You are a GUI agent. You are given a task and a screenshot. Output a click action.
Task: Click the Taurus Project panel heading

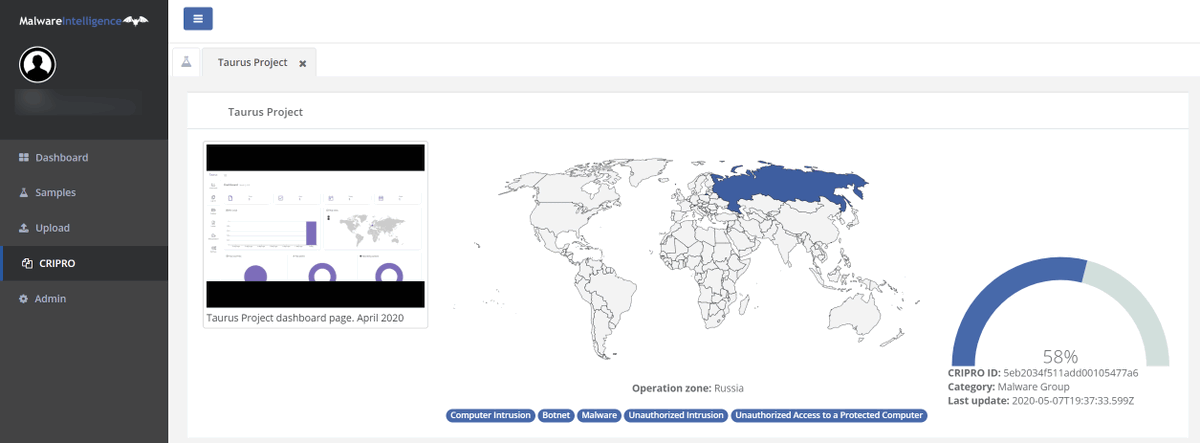tap(265, 112)
